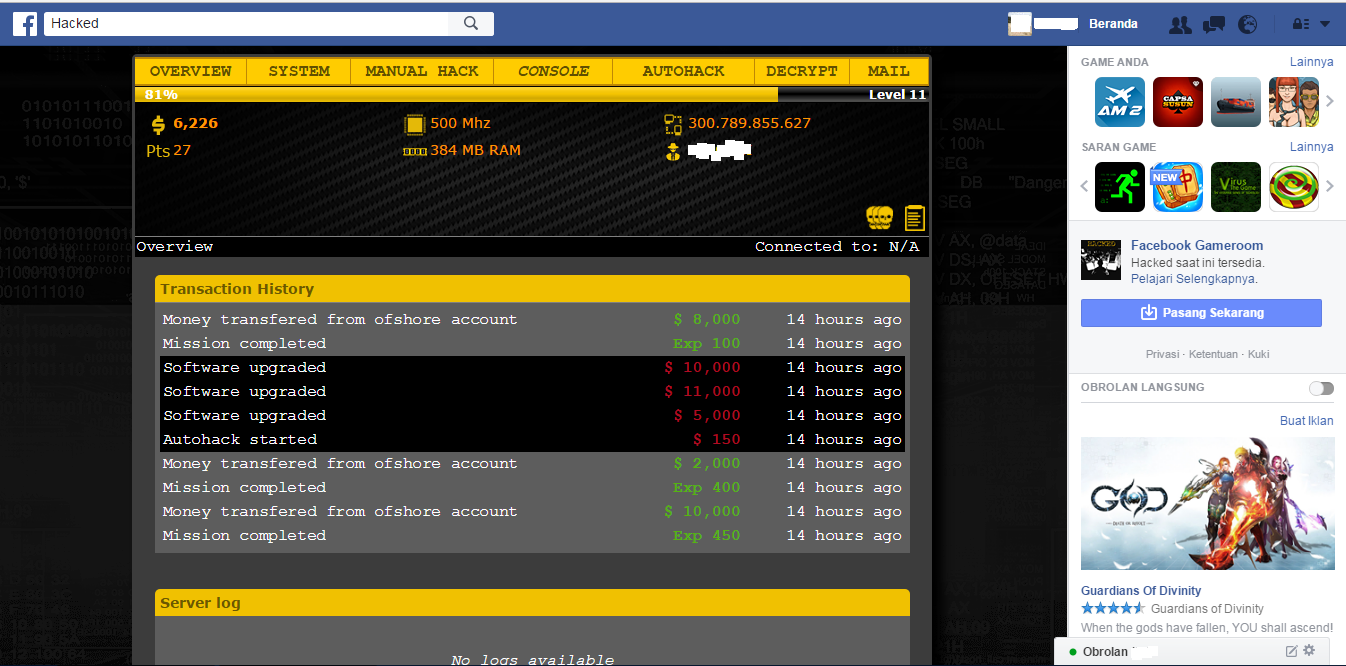Switch to the SYSTEM tab
The height and width of the screenshot is (666, 1346).
[299, 71]
